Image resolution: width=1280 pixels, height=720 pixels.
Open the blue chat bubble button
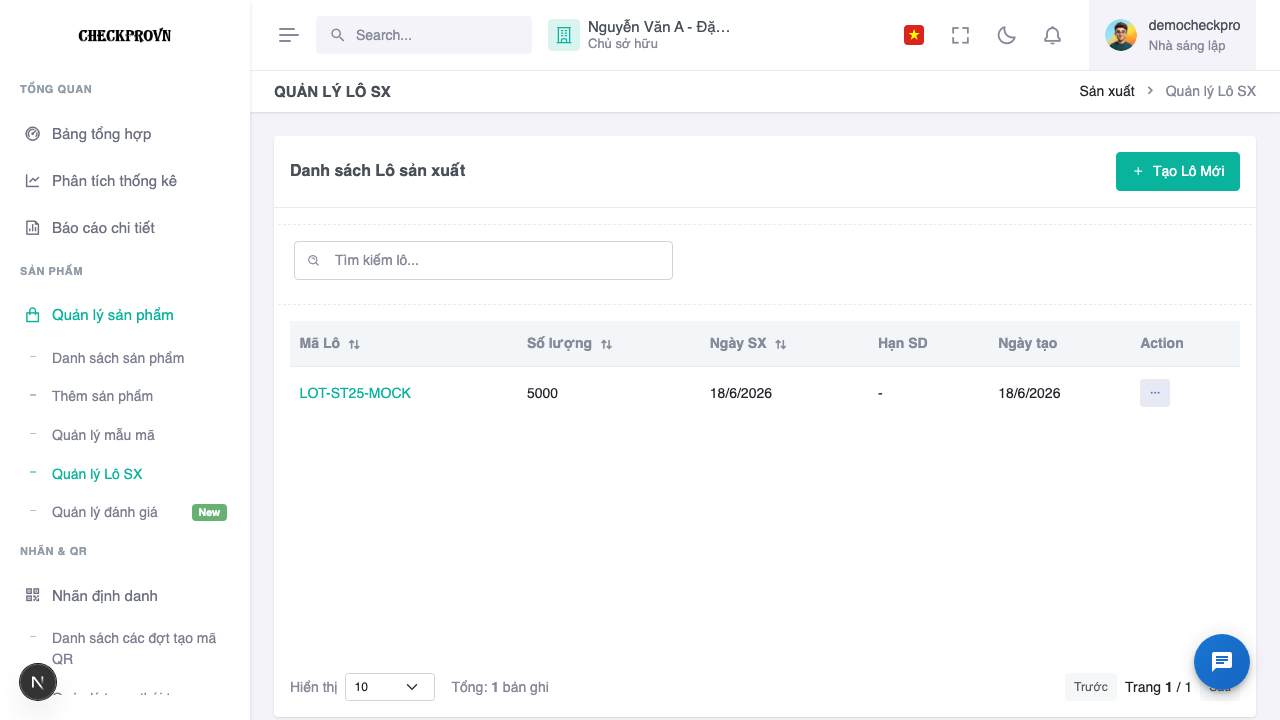tap(1222, 662)
